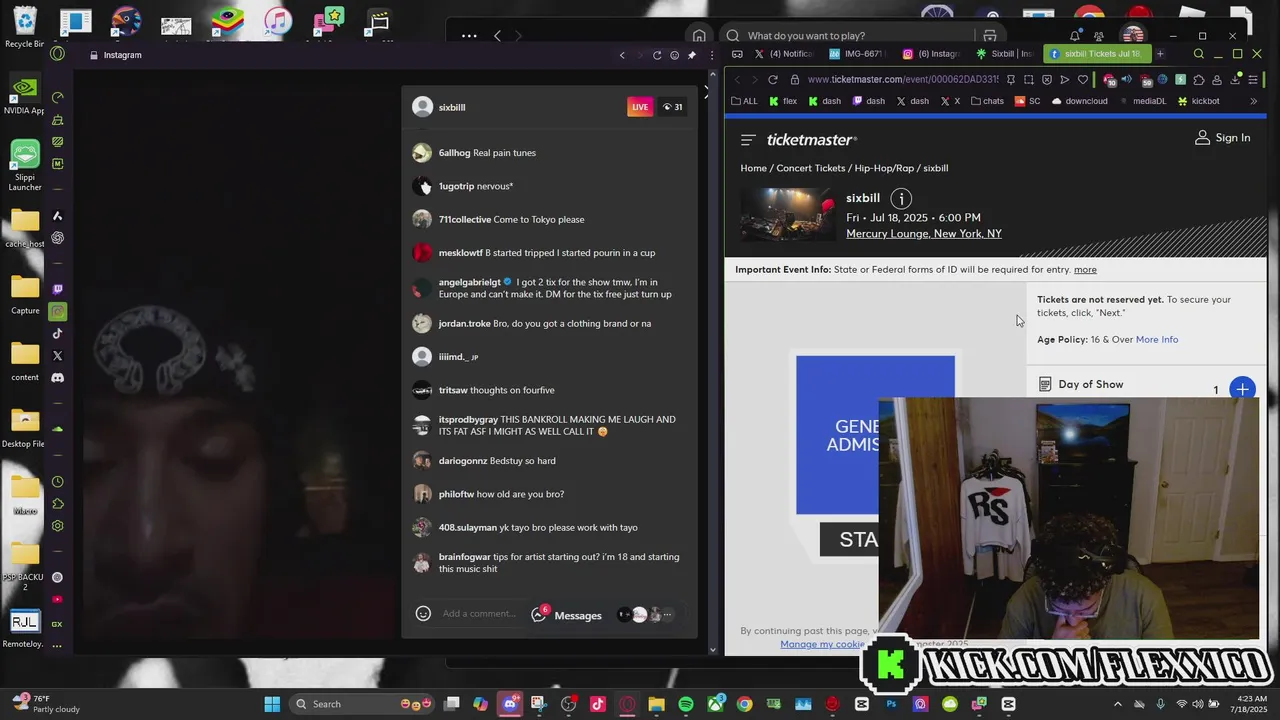Open the ChatGPT icon in Opera sidebar
This screenshot has height=720, width=1280.
click(57, 238)
